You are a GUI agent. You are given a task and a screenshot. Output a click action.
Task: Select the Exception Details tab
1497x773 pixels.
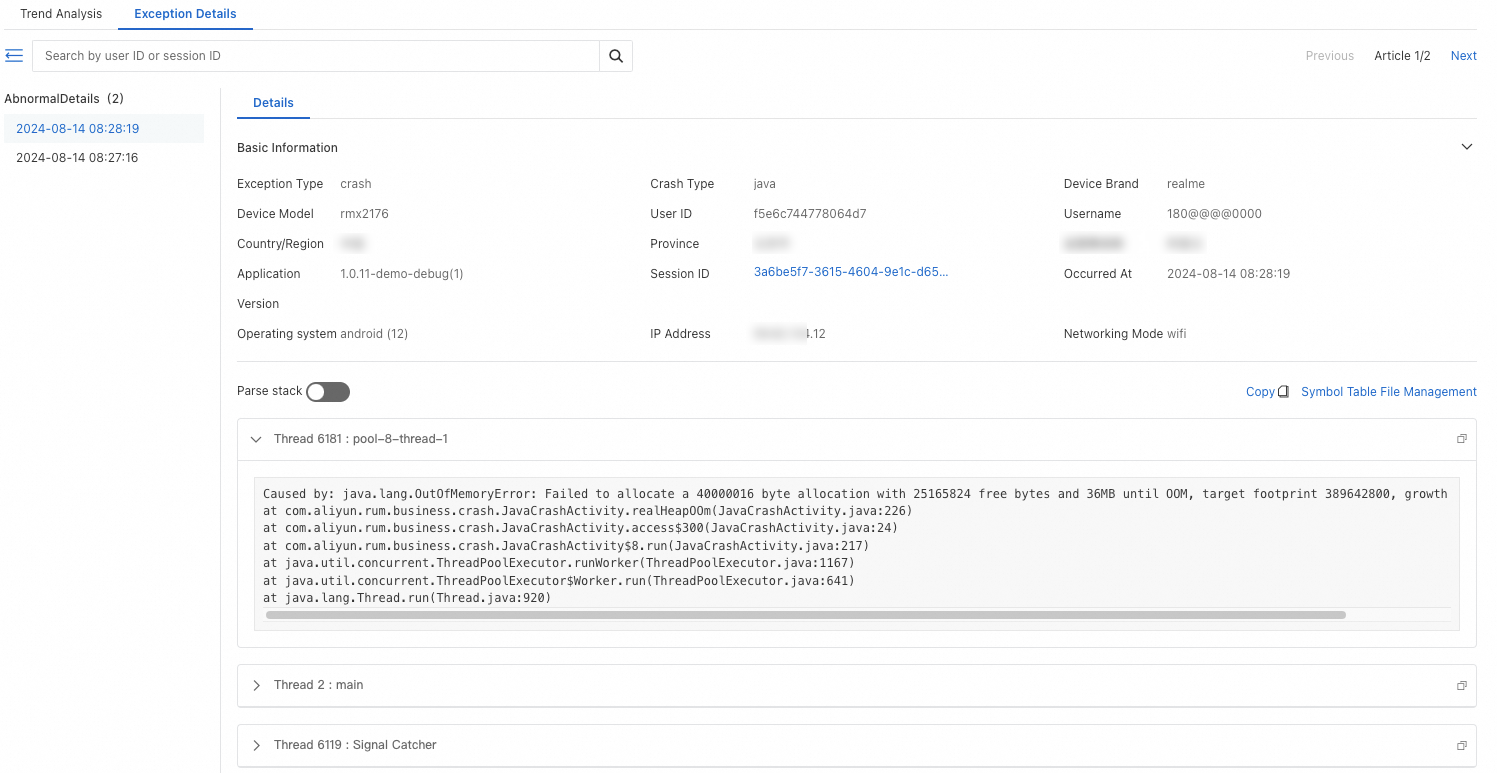tap(185, 14)
